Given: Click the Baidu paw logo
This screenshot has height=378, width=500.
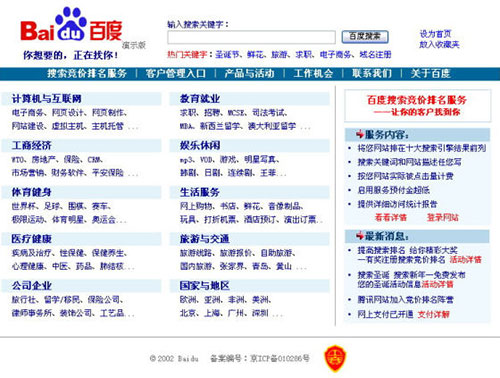Looking at the screenshot, I should tap(71, 24).
